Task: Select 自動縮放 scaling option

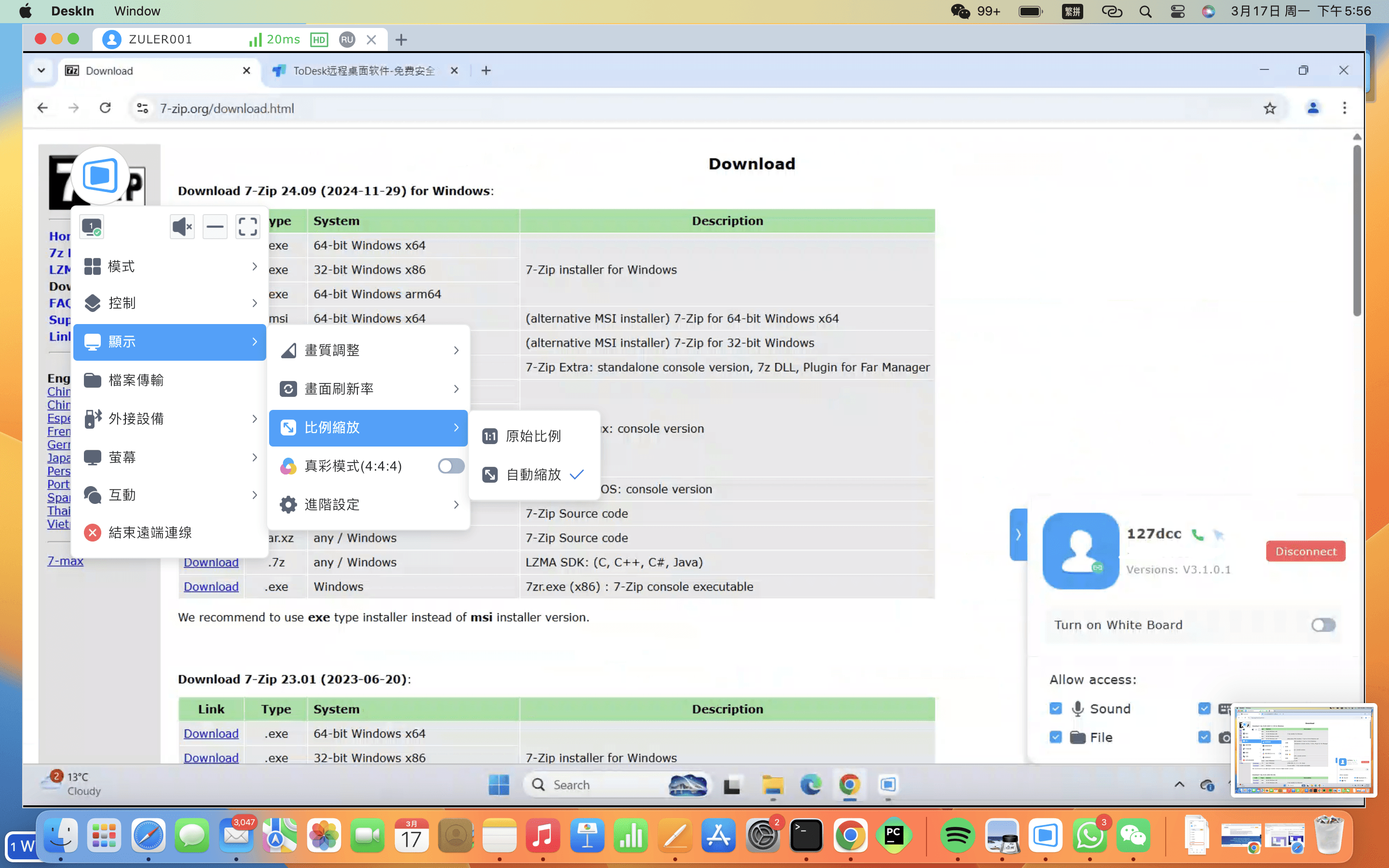Action: pos(534,475)
